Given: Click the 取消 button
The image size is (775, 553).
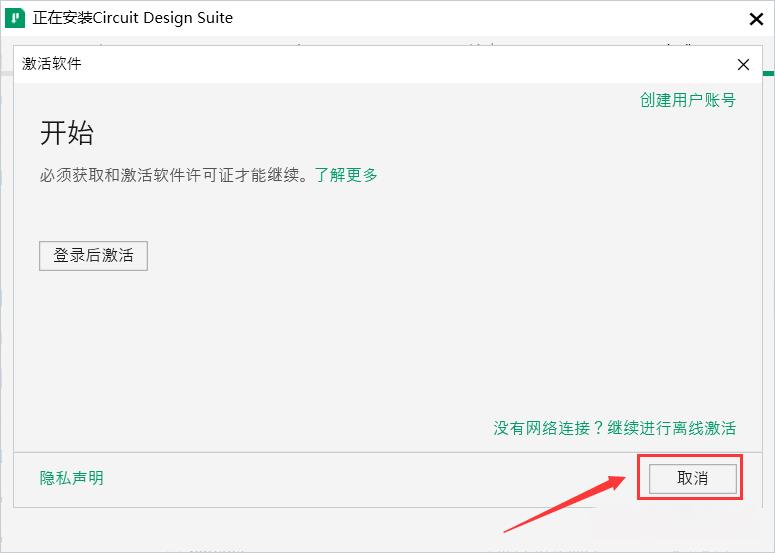Looking at the screenshot, I should click(x=692, y=478).
